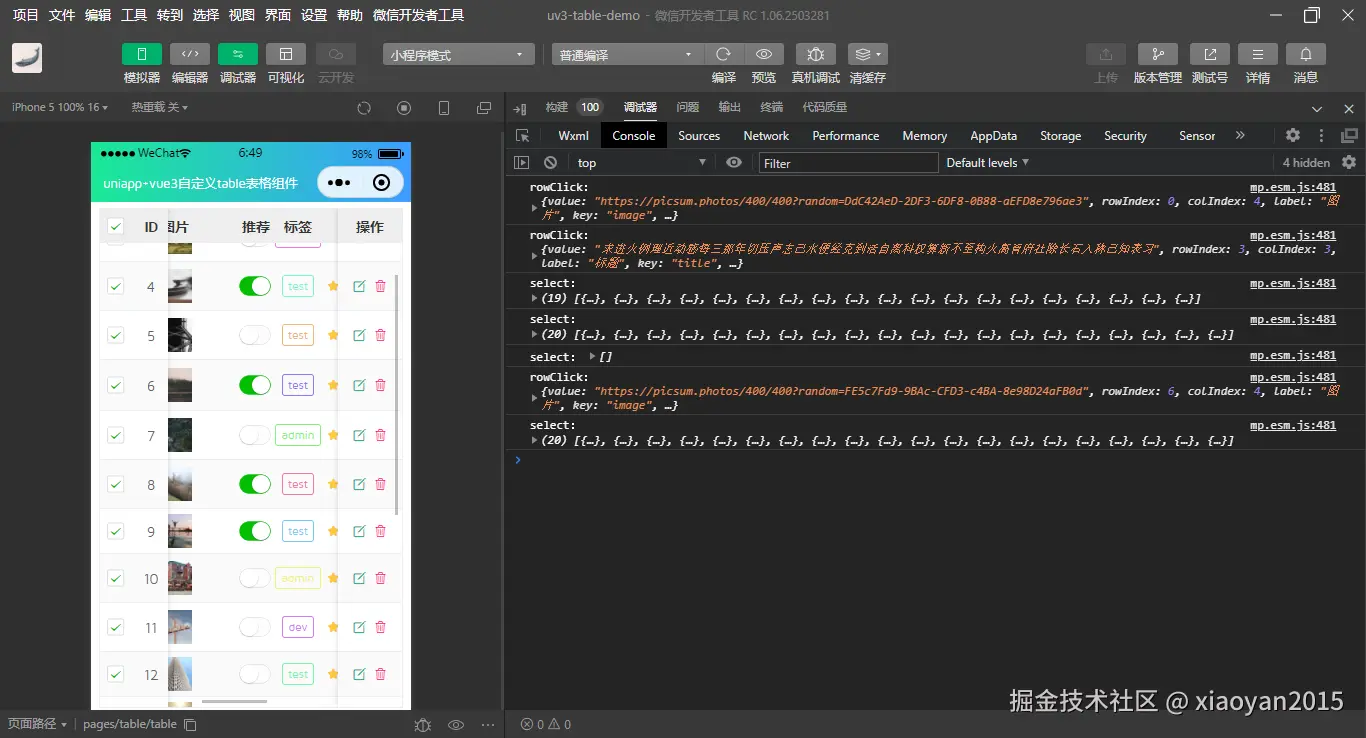Click the 清缓存 clear cache icon
Screen dimensions: 1366x738
coord(867,54)
